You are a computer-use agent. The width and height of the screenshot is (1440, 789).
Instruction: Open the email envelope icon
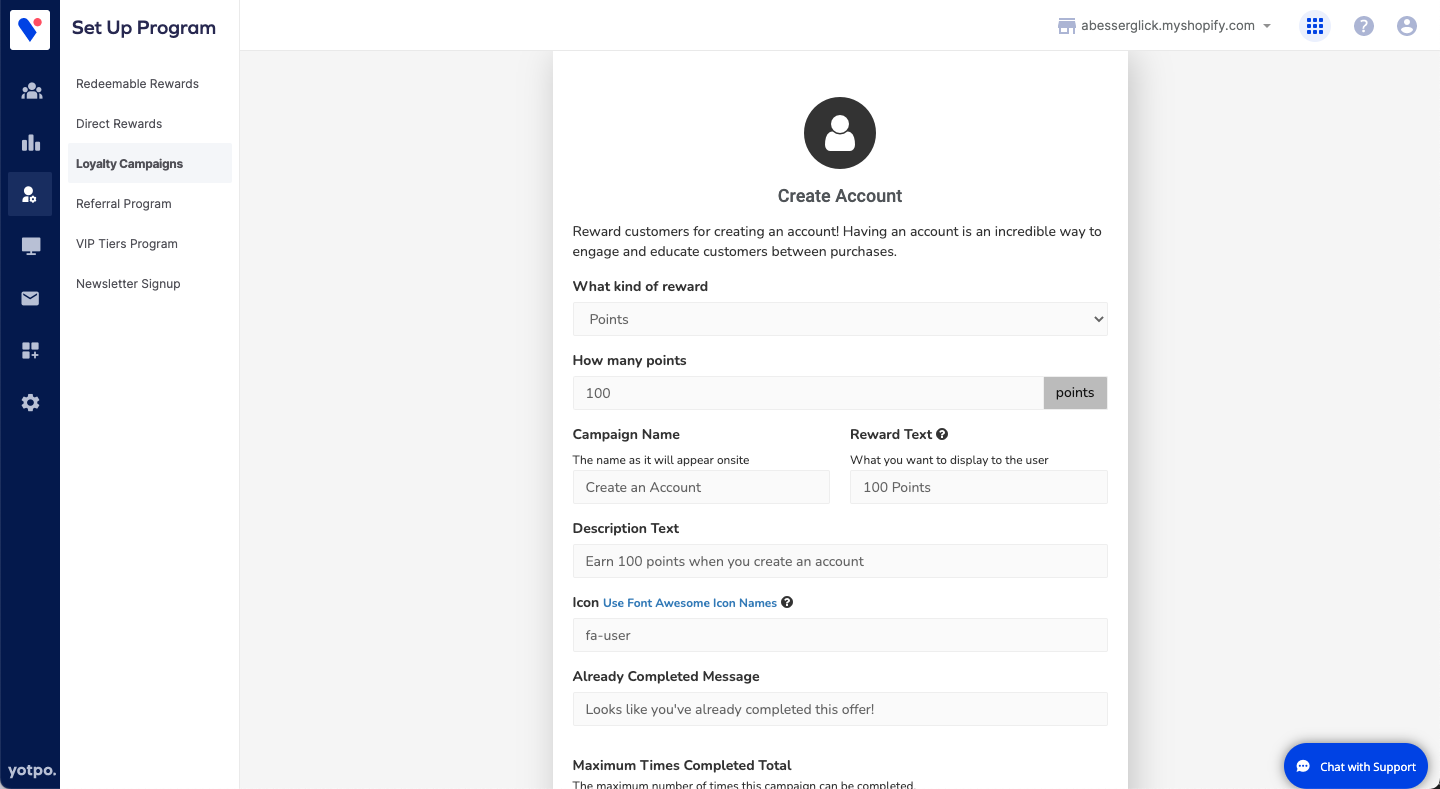(x=31, y=298)
